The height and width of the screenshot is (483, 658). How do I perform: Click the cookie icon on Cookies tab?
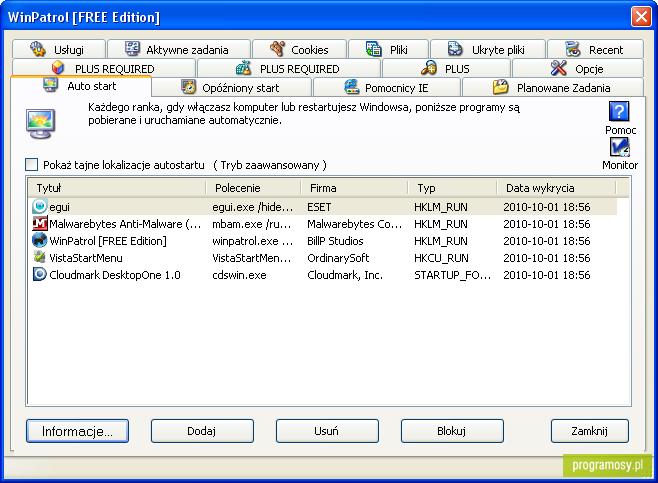[x=277, y=49]
